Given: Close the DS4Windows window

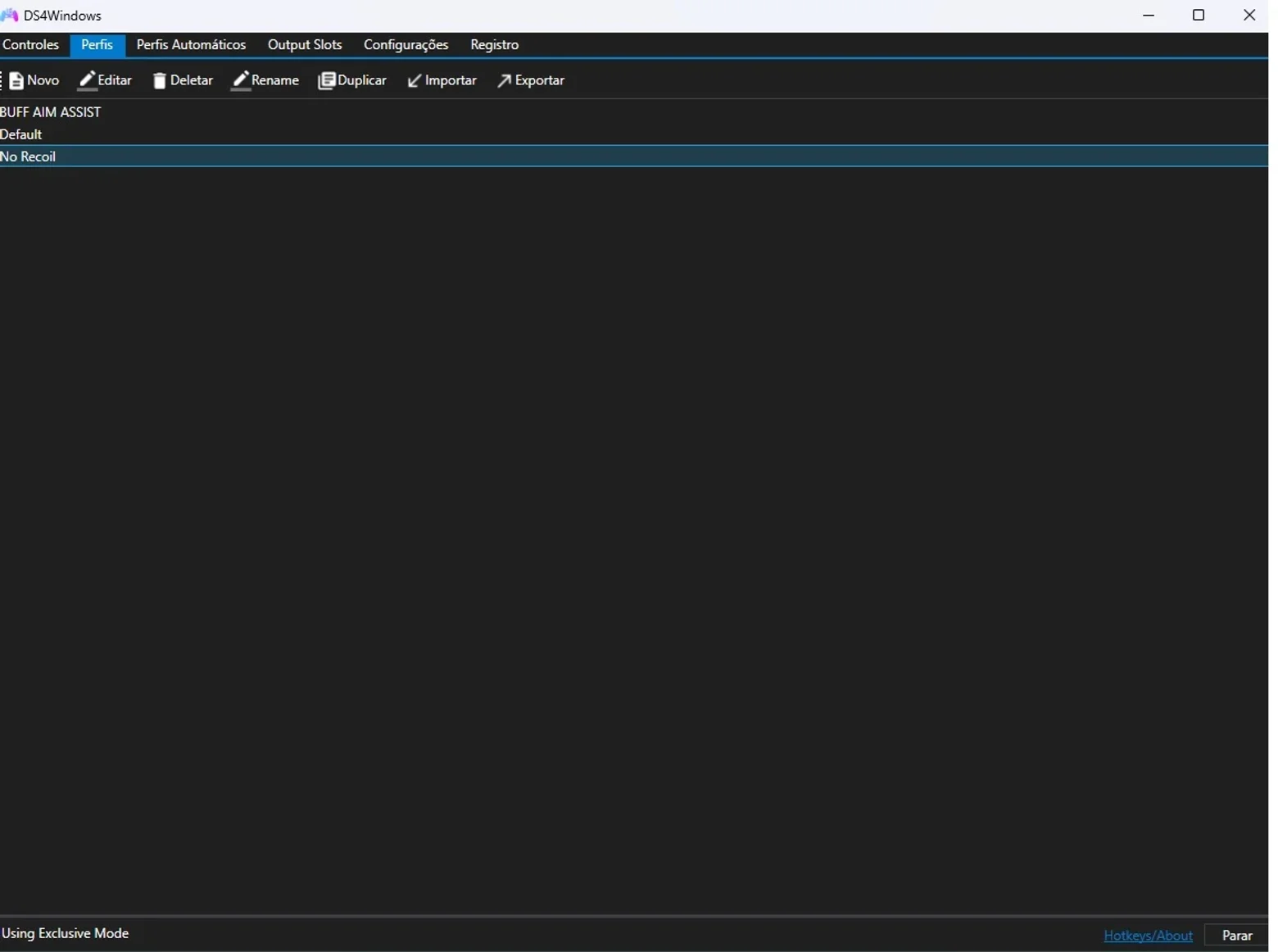Looking at the screenshot, I should coord(1249,16).
